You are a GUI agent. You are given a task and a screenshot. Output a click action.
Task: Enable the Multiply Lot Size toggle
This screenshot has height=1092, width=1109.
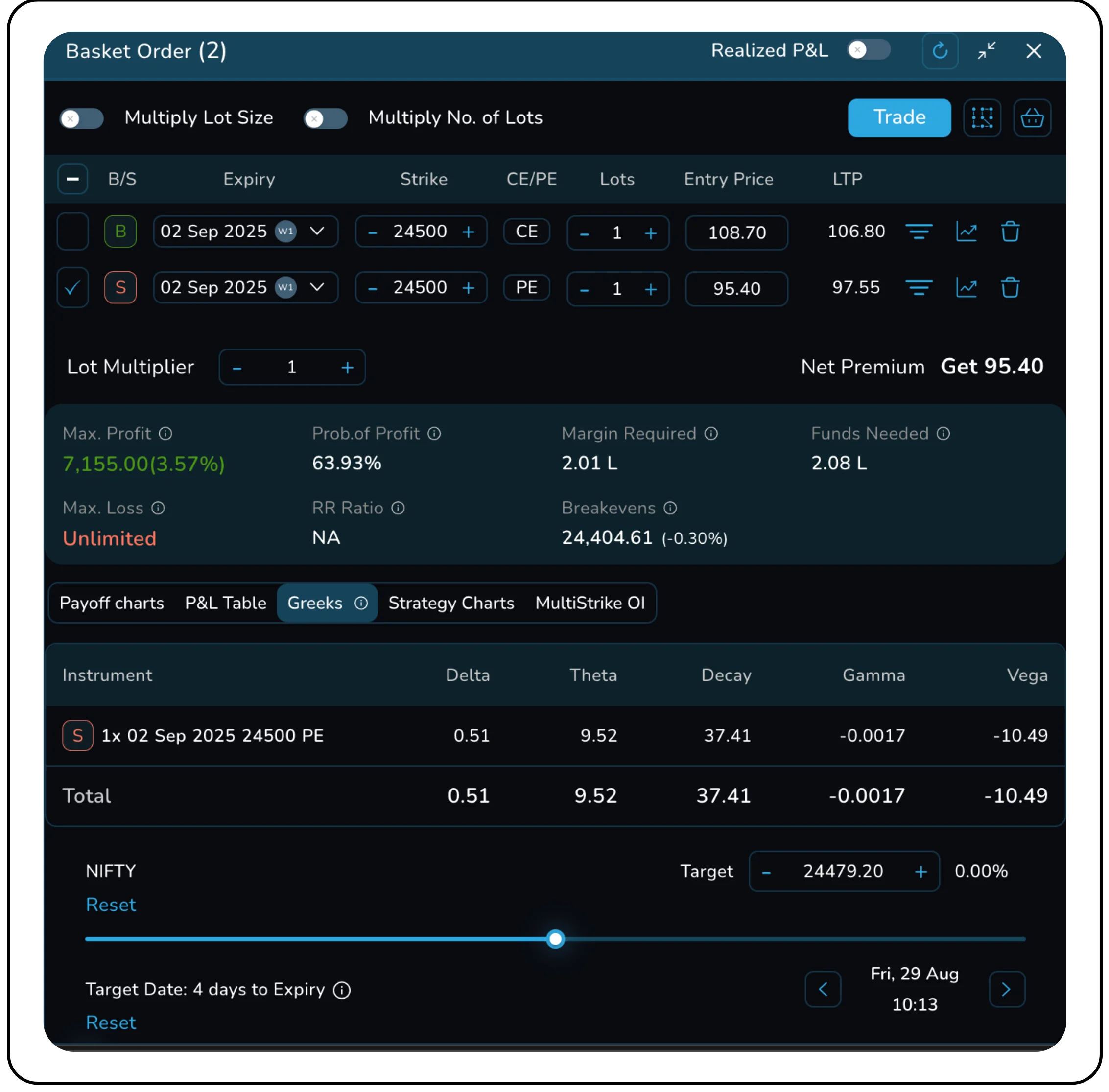81,119
